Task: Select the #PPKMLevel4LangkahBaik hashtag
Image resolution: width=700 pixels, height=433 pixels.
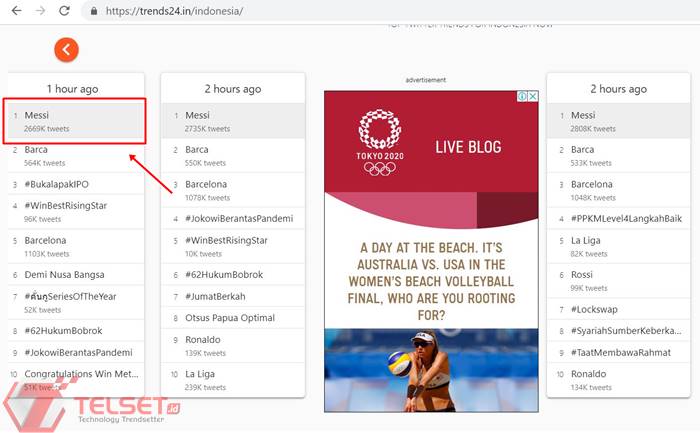Action: click(626, 218)
